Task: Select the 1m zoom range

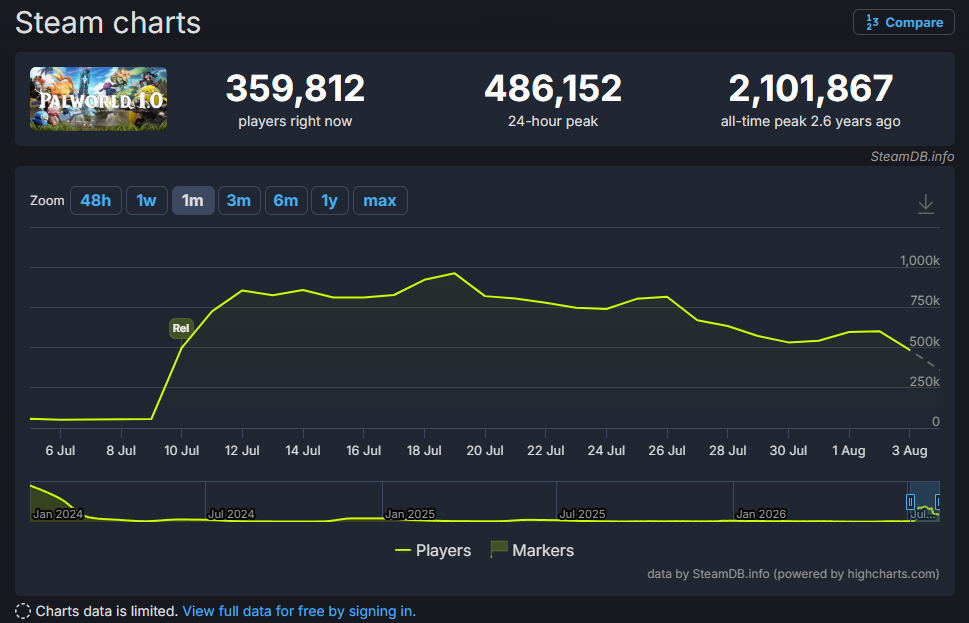Action: coord(193,200)
